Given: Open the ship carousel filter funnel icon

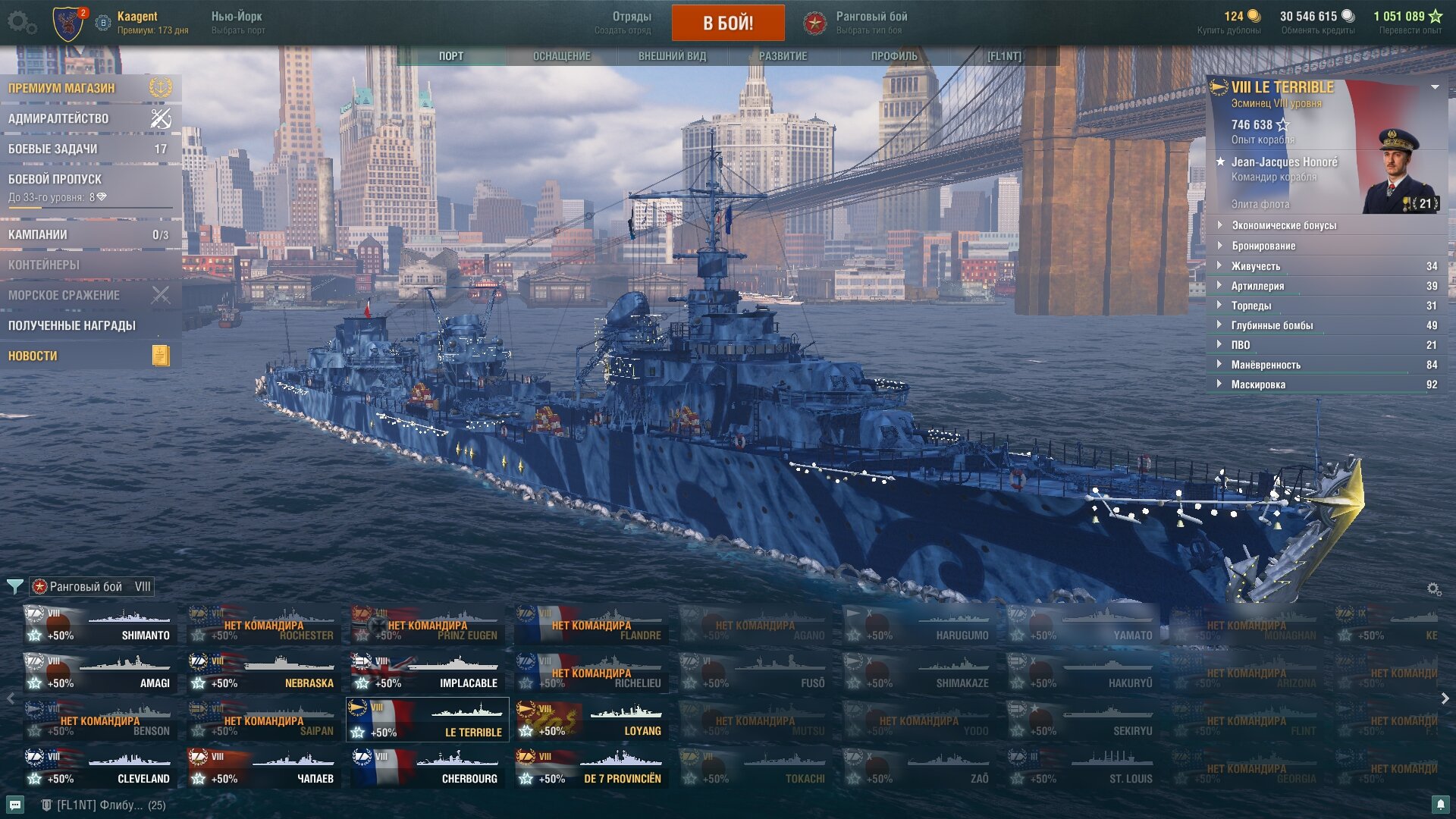Looking at the screenshot, I should pos(14,586).
